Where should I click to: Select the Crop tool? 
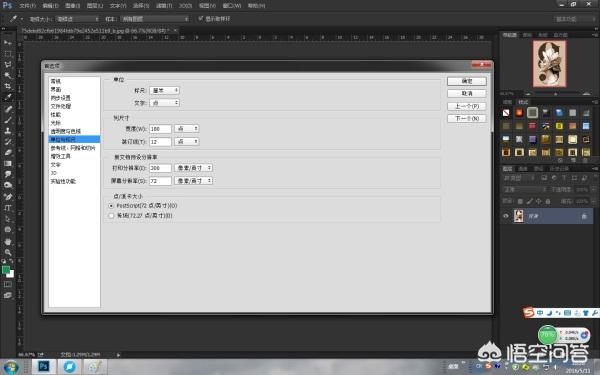[8, 86]
